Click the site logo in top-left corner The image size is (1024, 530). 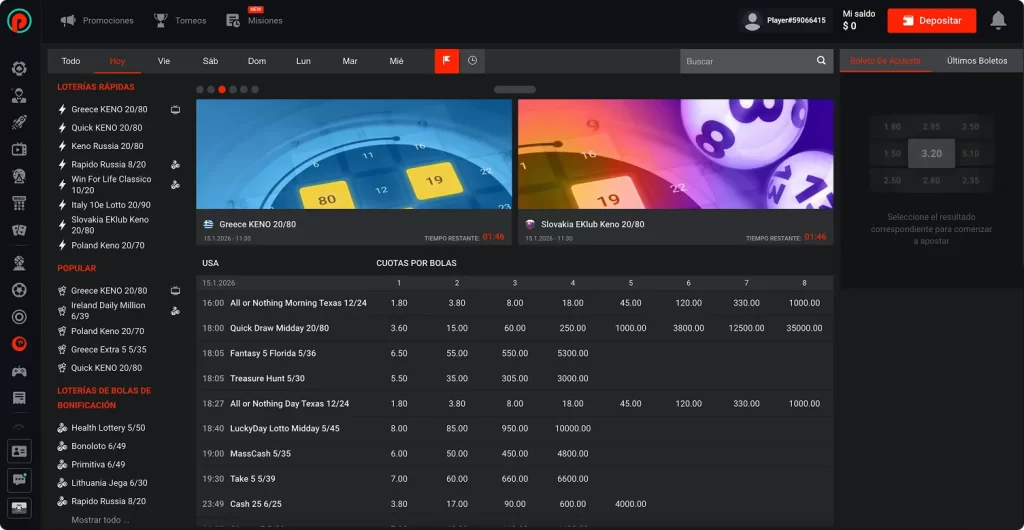[19, 21]
